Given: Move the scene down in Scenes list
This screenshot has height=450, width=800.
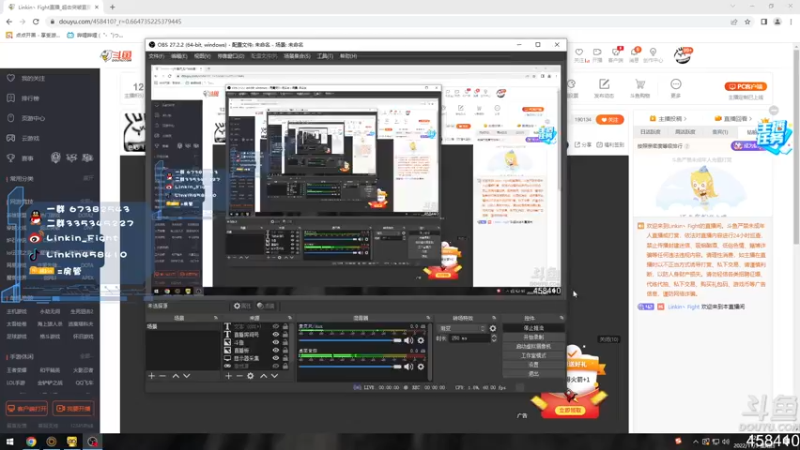Looking at the screenshot, I should point(187,376).
